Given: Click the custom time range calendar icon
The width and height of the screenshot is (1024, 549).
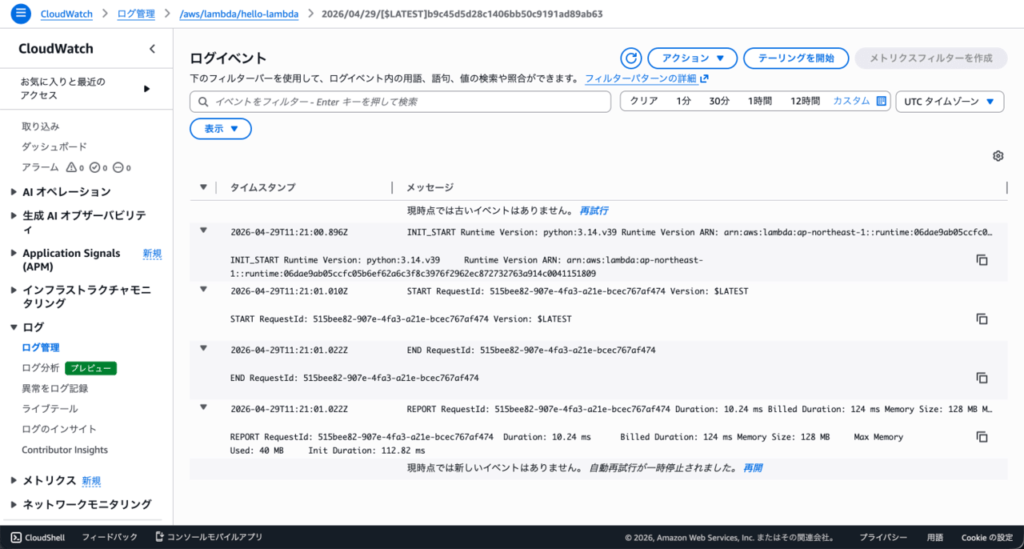Looking at the screenshot, I should tap(881, 101).
